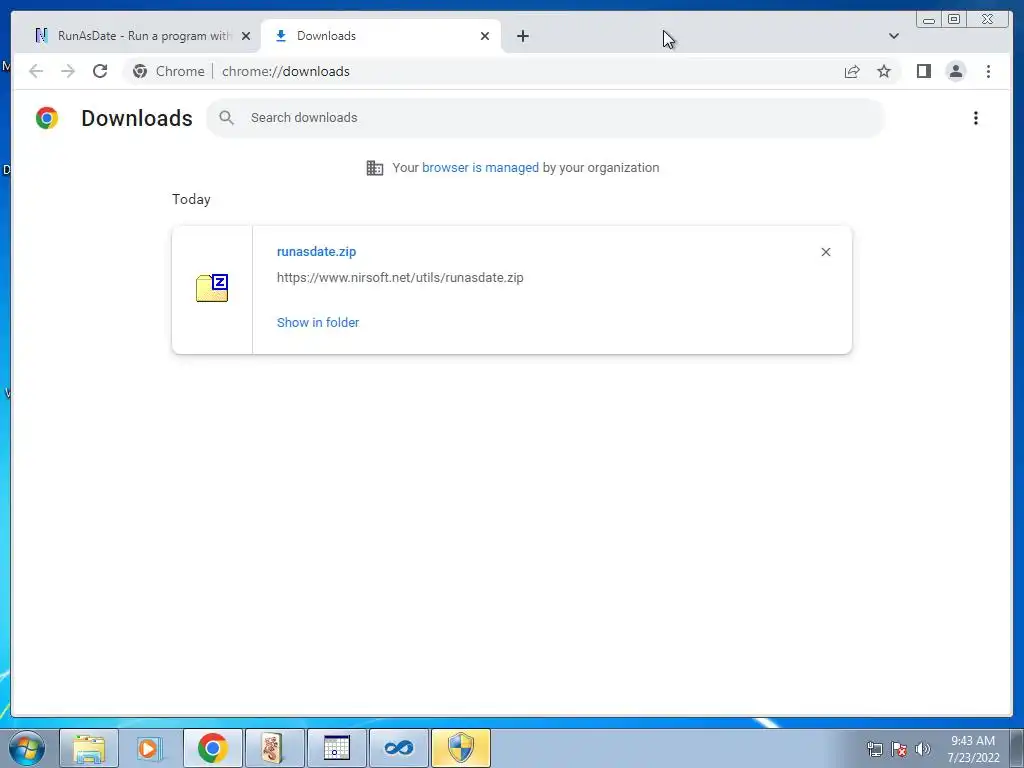Go forward using the forward arrow
This screenshot has height=768, width=1024.
pyautogui.click(x=68, y=71)
